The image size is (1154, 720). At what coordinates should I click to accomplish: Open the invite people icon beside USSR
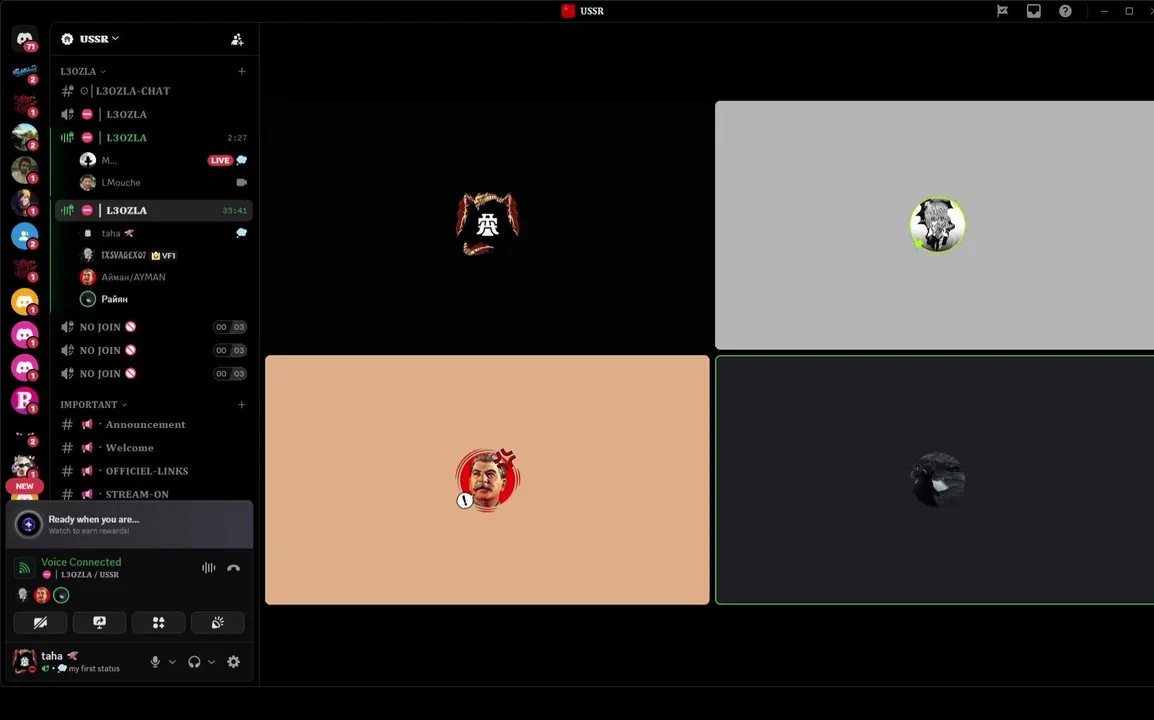(x=237, y=39)
